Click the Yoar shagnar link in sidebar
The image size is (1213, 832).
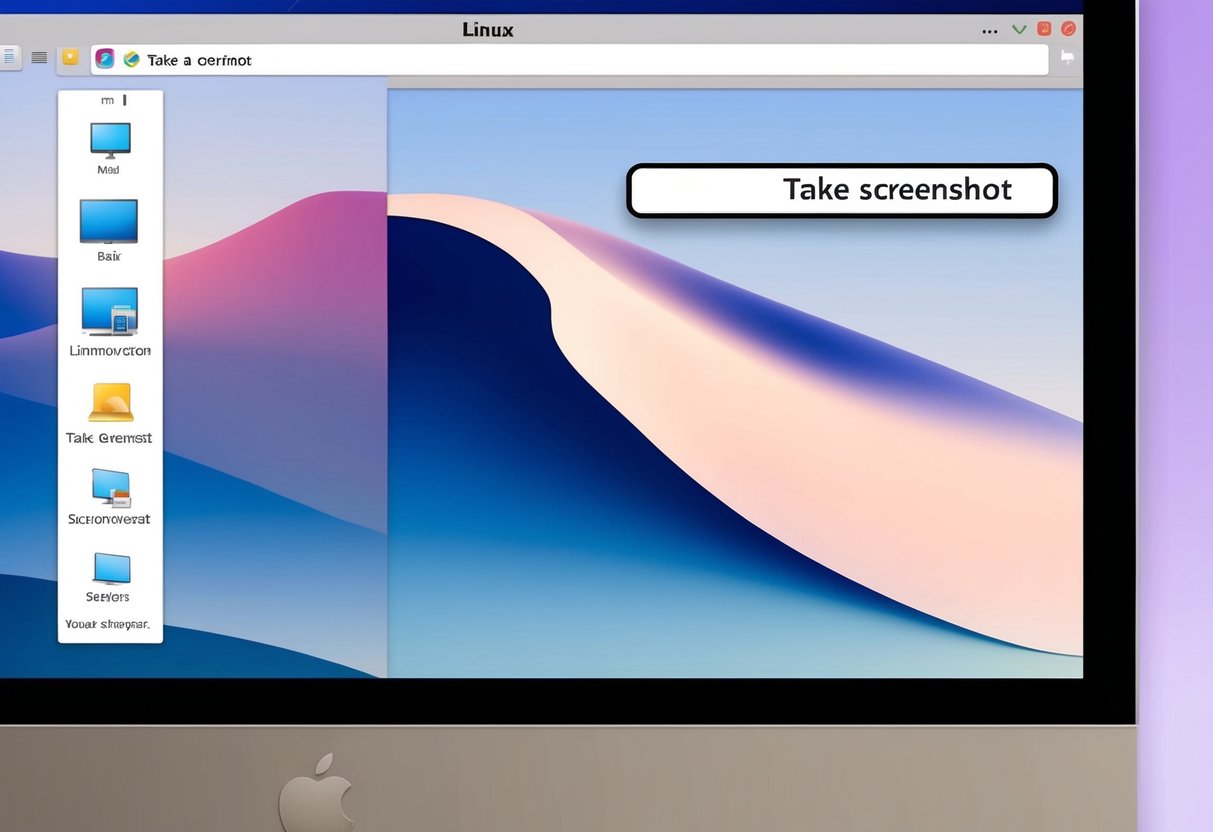coord(109,623)
